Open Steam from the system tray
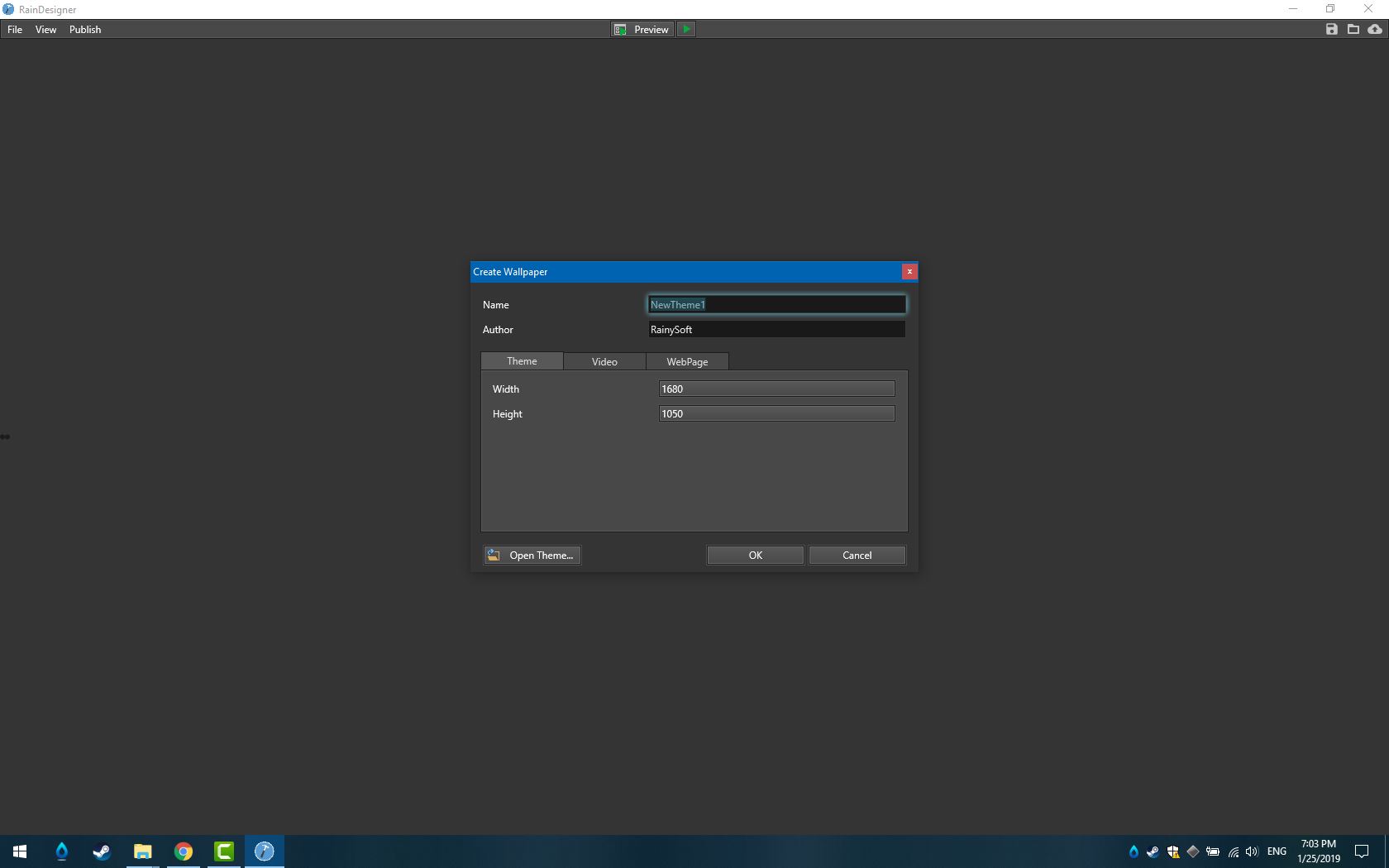This screenshot has height=868, width=1389. [x=1153, y=851]
